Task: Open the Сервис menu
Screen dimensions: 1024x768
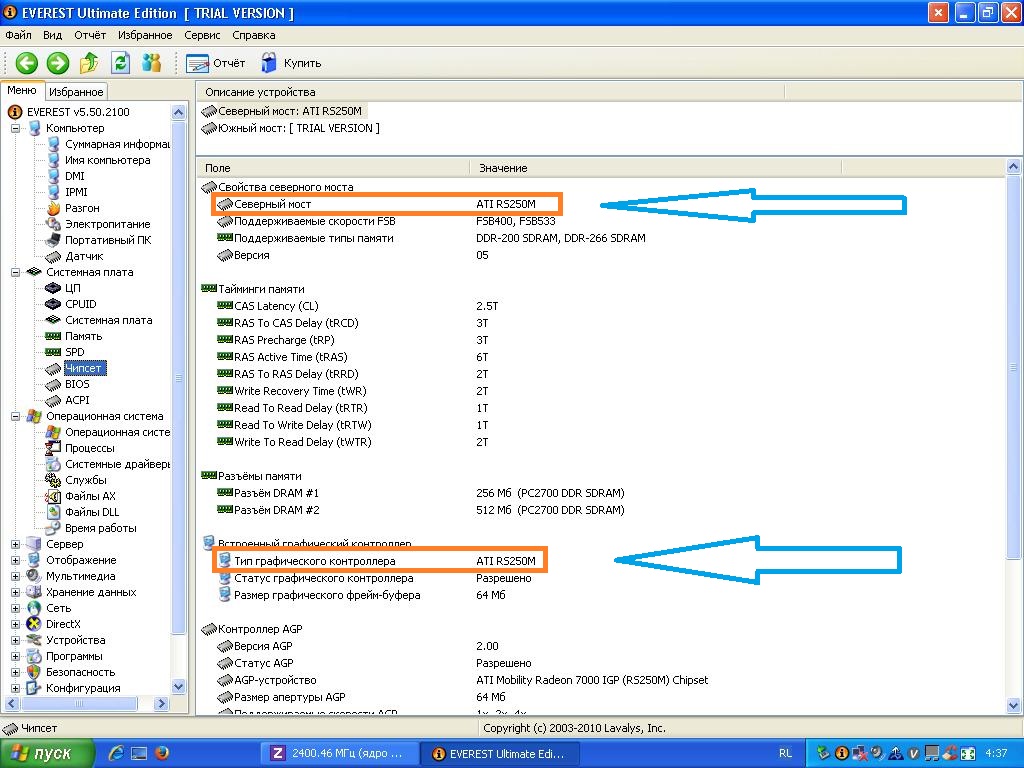Action: 202,35
